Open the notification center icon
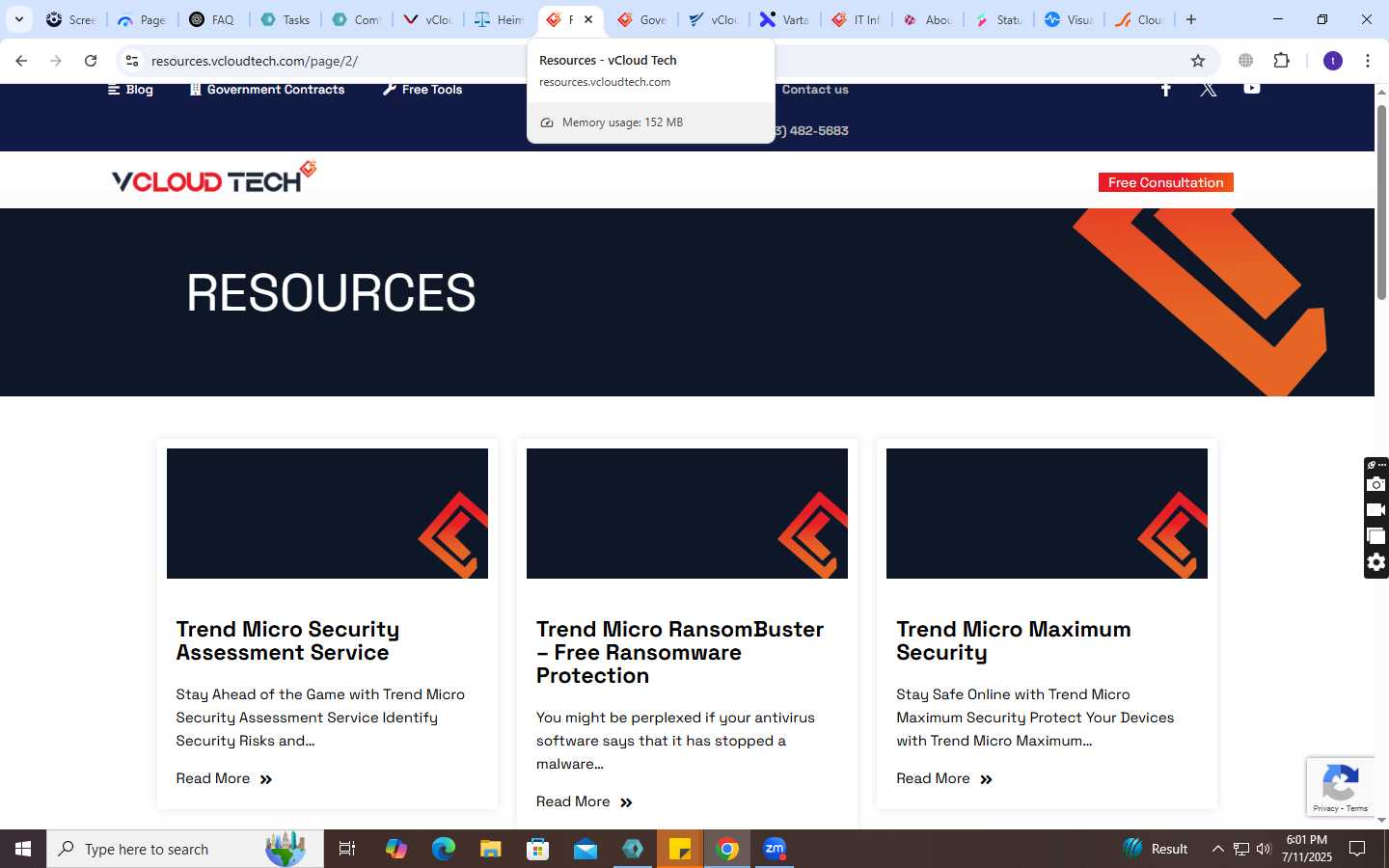 pyautogui.click(x=1357, y=849)
